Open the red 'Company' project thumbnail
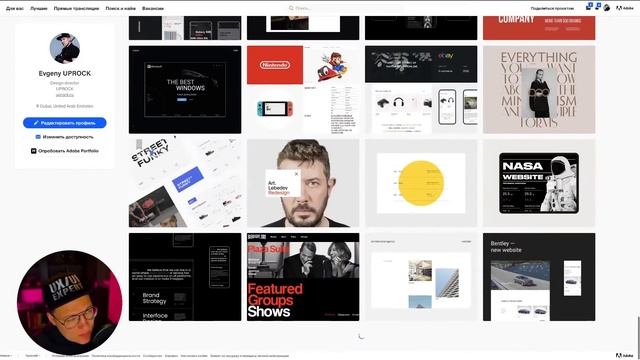This screenshot has width=640, height=360. coord(539,28)
